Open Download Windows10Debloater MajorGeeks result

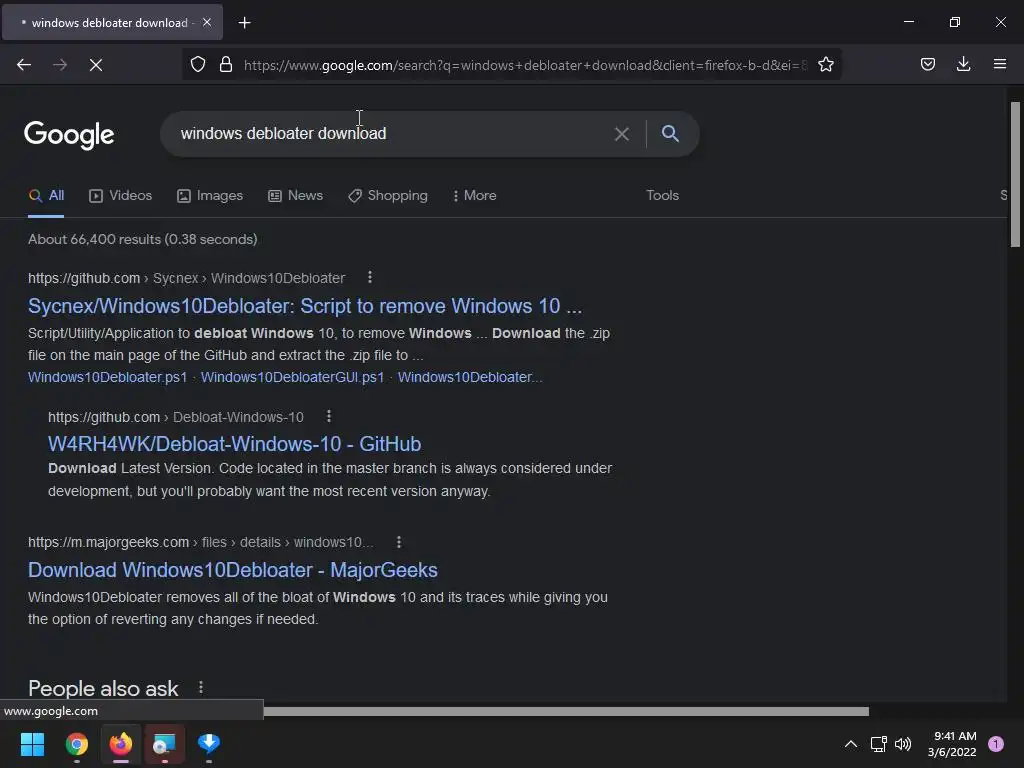coord(232,569)
